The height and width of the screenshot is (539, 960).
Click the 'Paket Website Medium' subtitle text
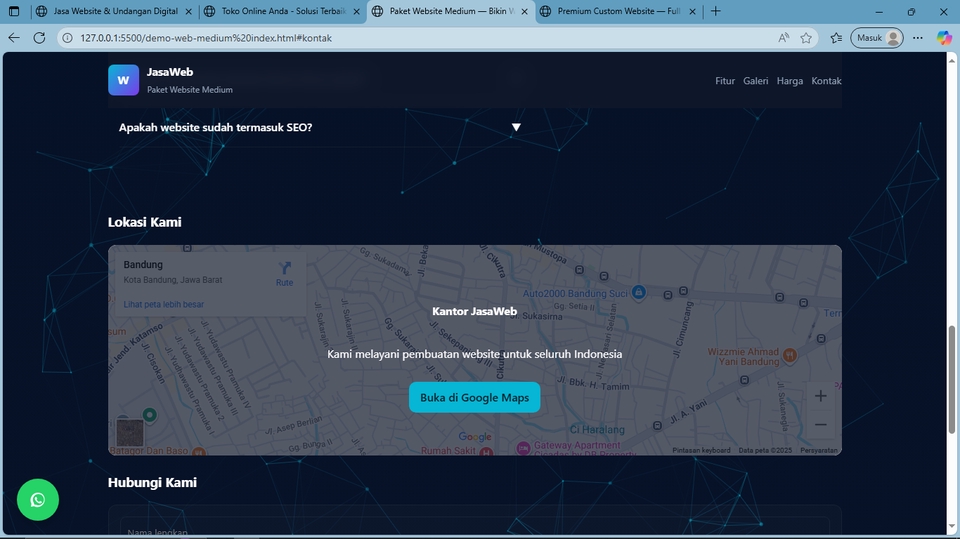(x=190, y=90)
